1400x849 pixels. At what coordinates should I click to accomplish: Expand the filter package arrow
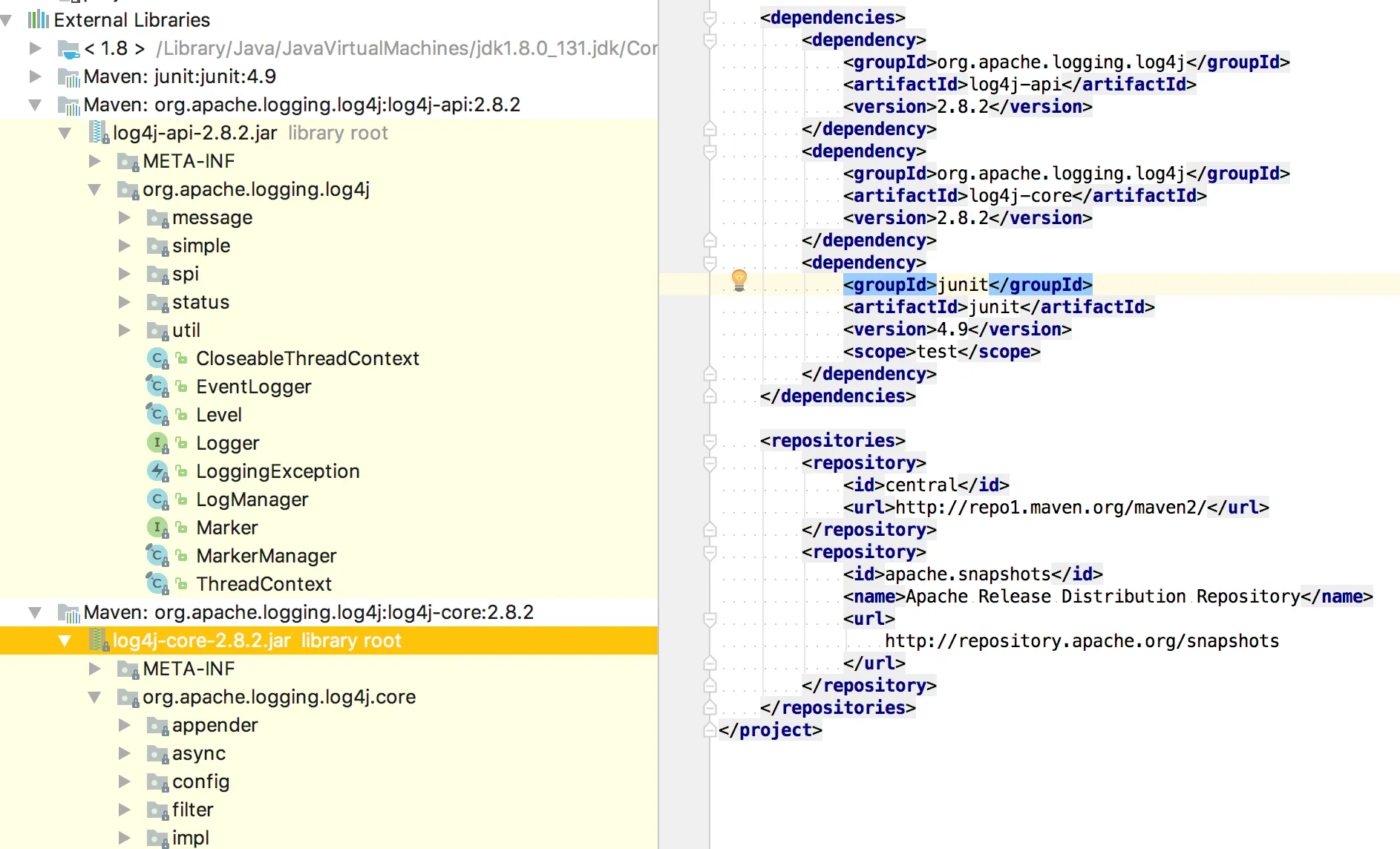(124, 810)
